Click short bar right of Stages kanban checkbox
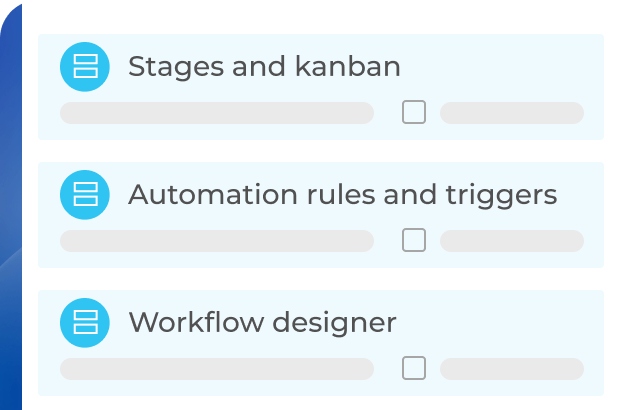620x410 pixels. tap(511, 113)
